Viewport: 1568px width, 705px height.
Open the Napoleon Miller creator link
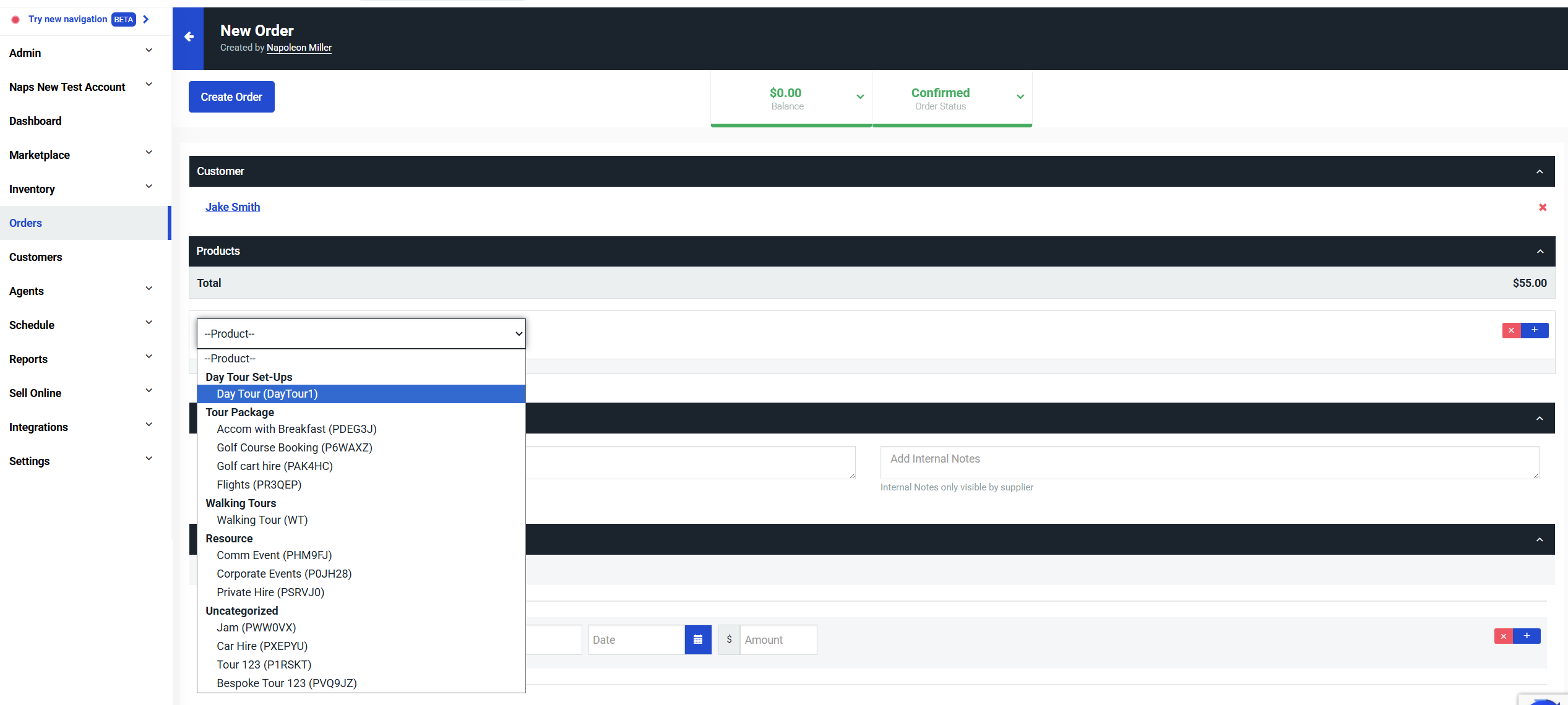(299, 47)
